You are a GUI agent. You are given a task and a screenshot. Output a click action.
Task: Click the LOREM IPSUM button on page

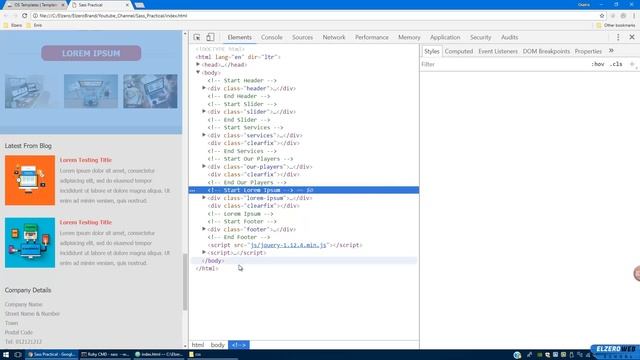tap(91, 53)
